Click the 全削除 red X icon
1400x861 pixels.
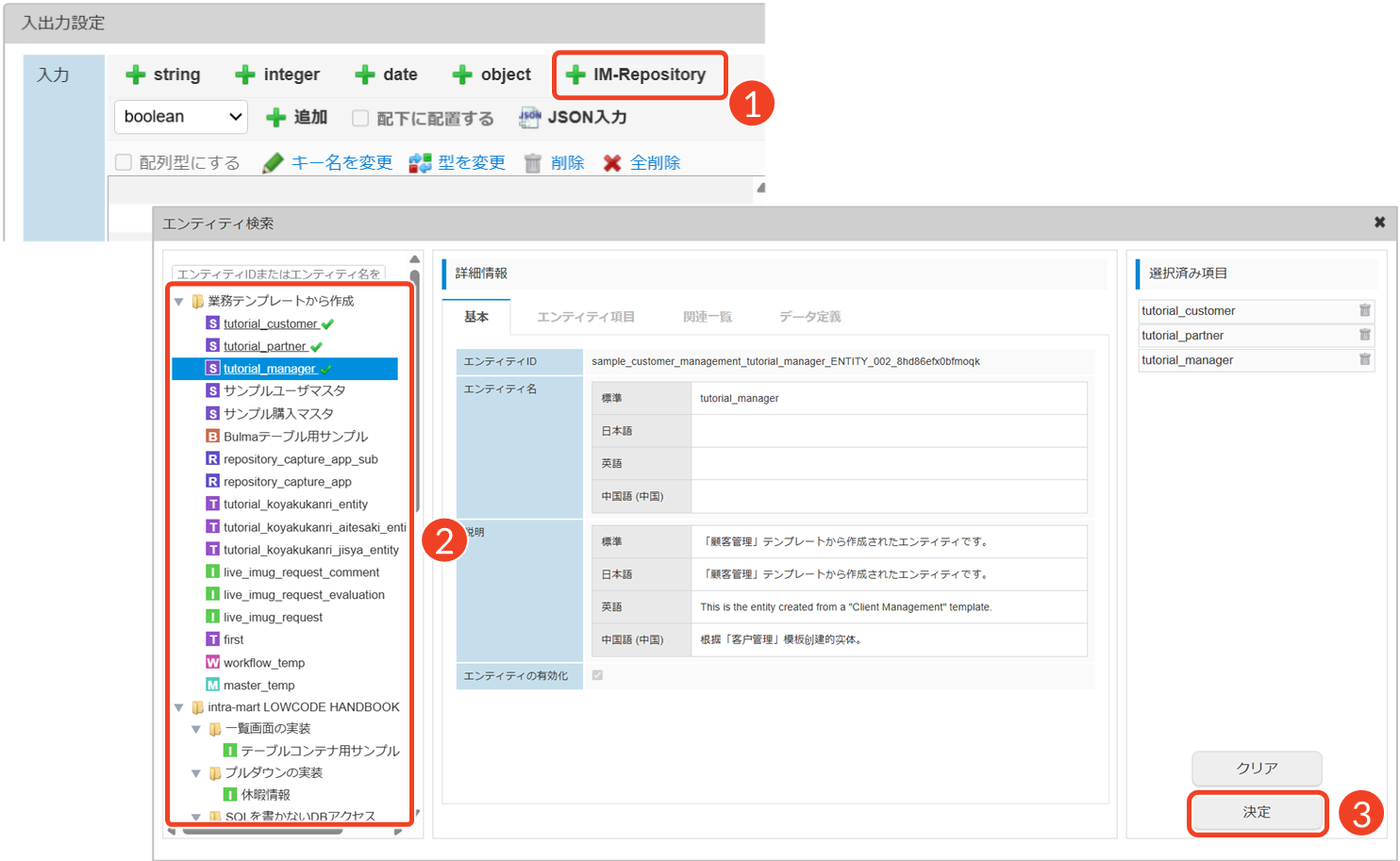tap(612, 163)
